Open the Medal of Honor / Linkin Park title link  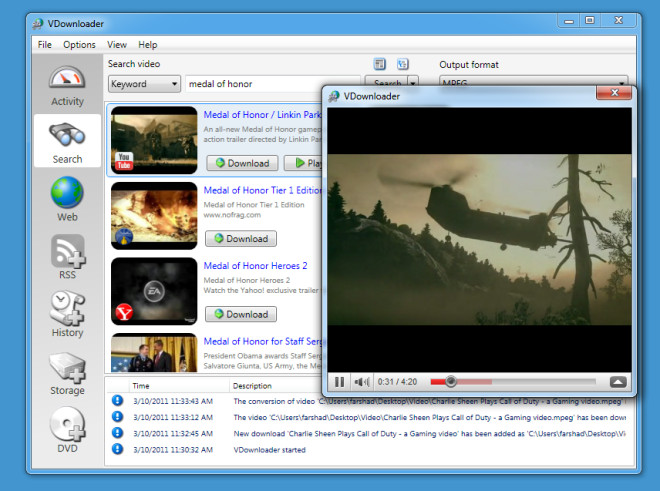pyautogui.click(x=263, y=115)
